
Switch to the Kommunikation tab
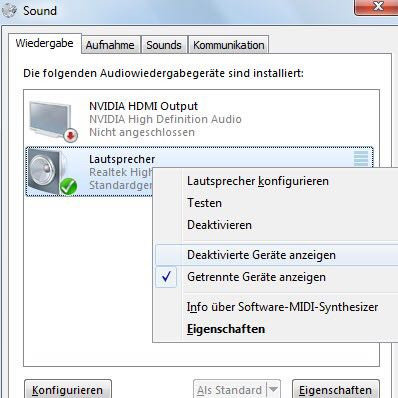pos(229,45)
